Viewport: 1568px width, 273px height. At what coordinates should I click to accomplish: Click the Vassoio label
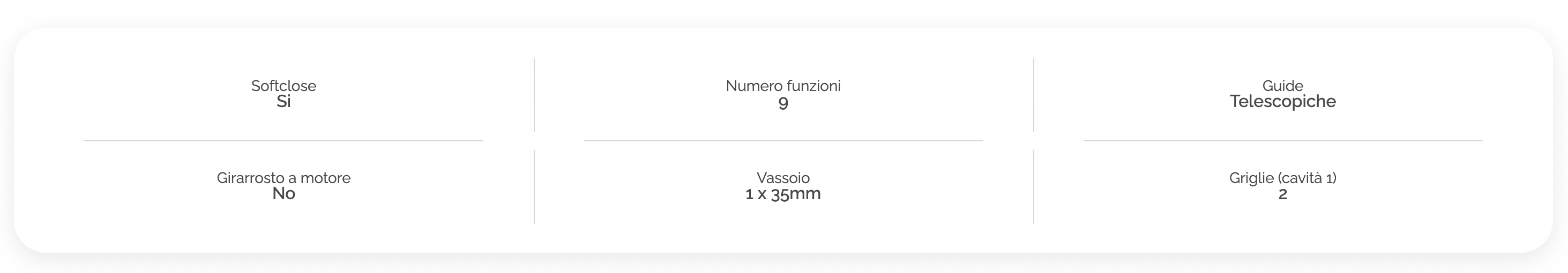[783, 178]
